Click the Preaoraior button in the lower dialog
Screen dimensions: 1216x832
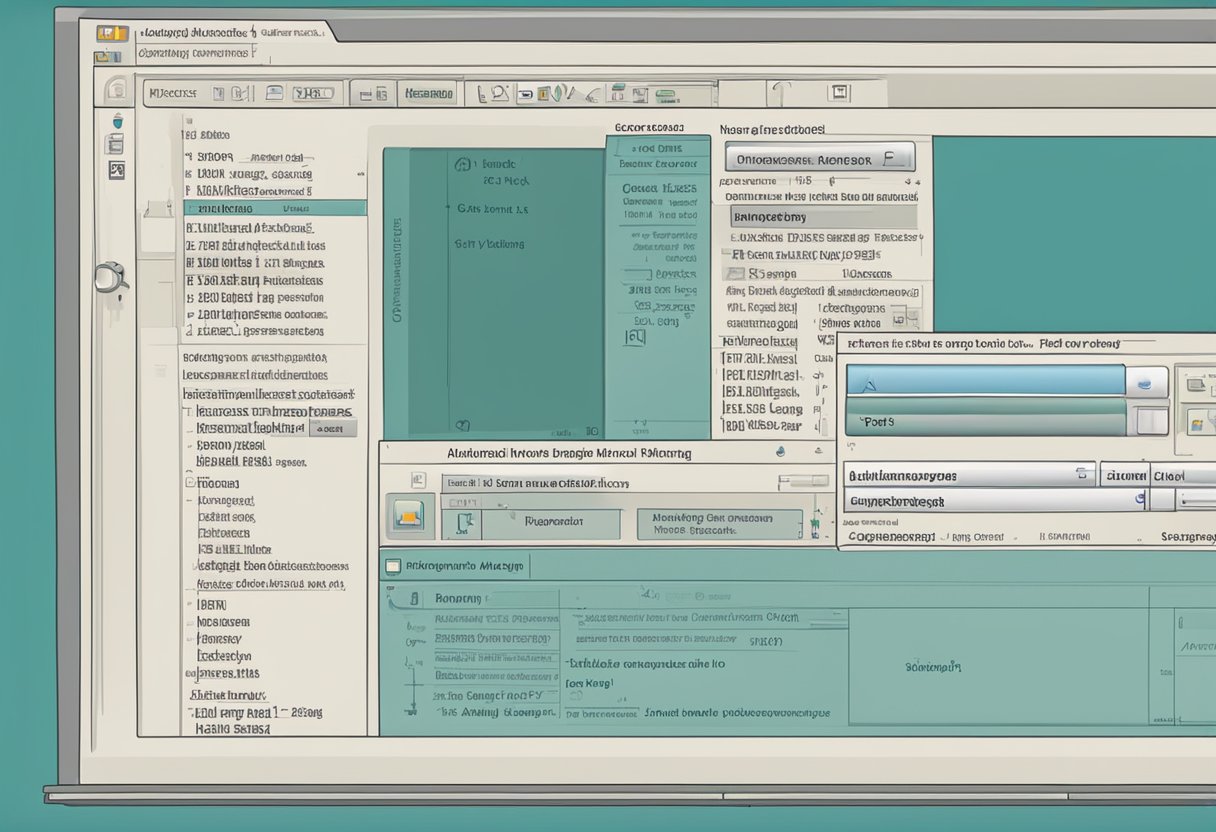coord(552,522)
